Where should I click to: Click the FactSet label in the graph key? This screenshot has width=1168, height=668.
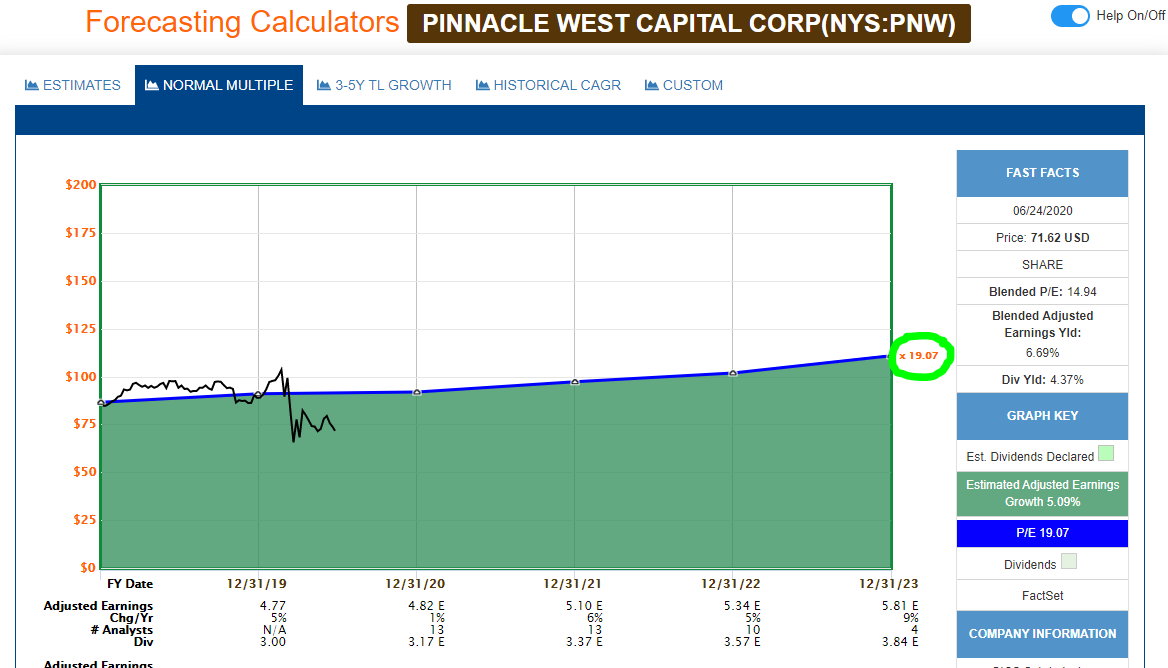click(x=1042, y=596)
